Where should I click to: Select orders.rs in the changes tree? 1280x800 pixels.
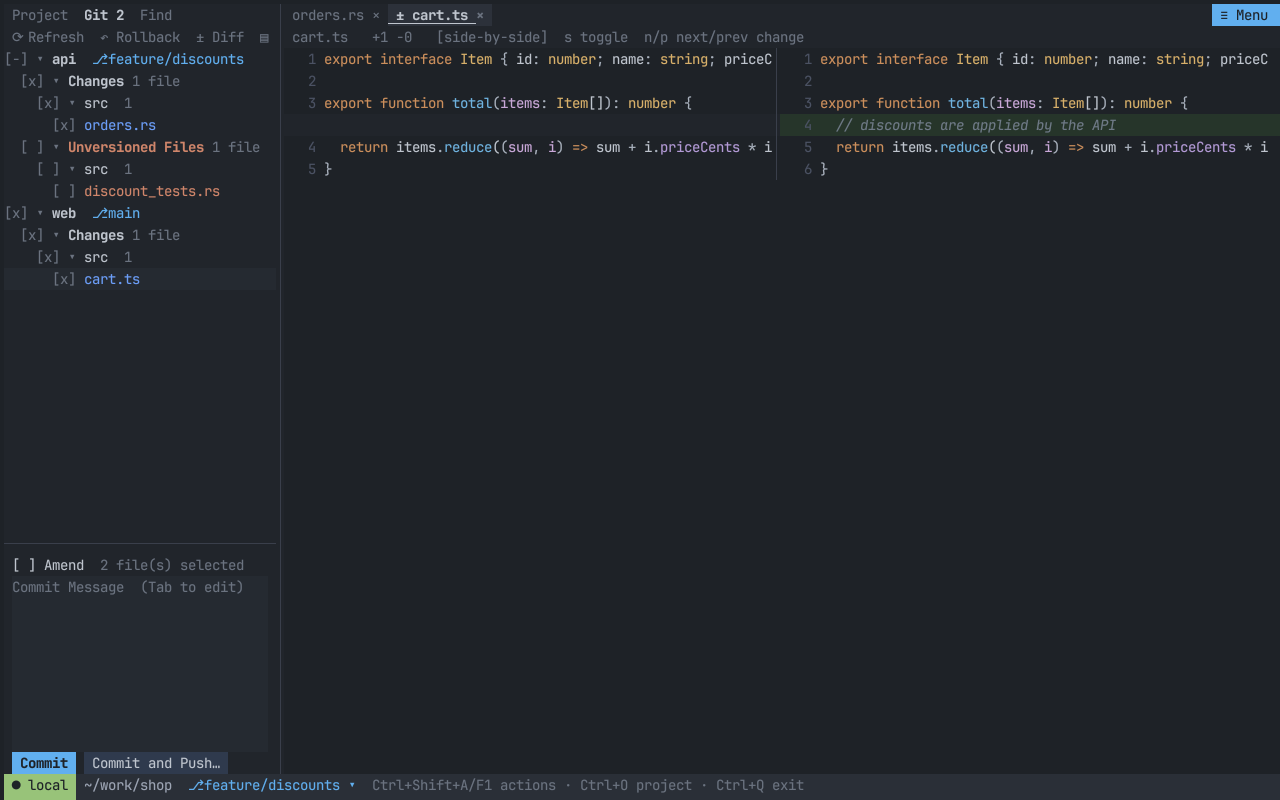click(x=120, y=125)
